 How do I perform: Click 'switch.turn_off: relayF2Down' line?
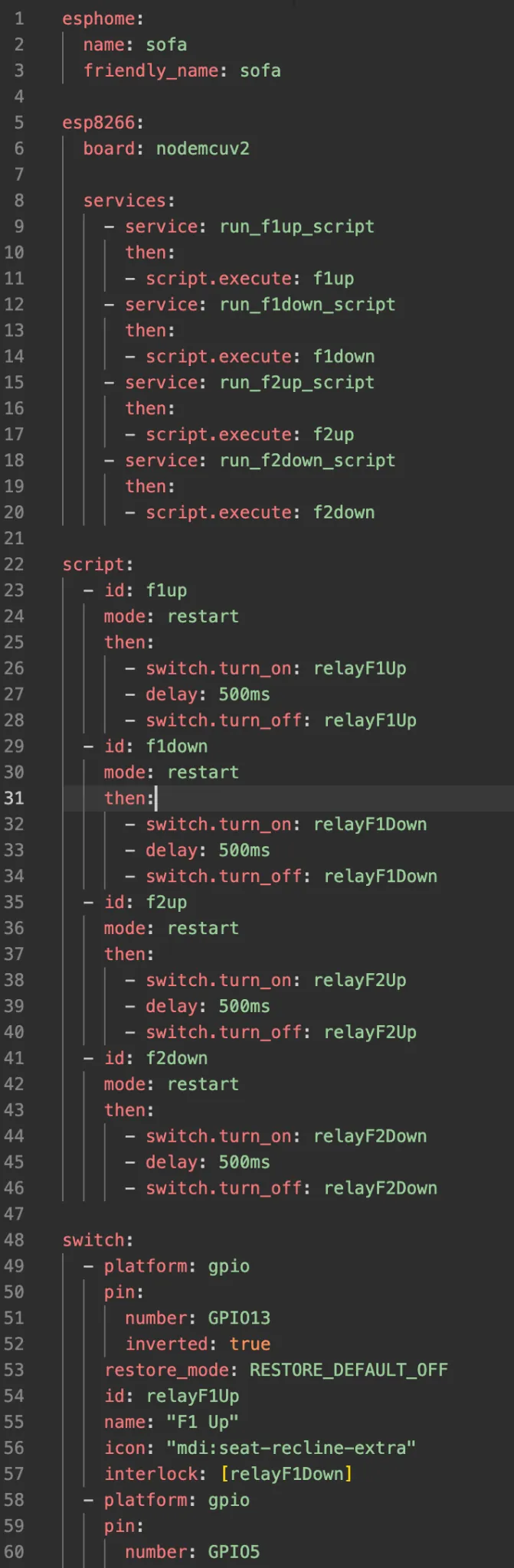tap(292, 1190)
